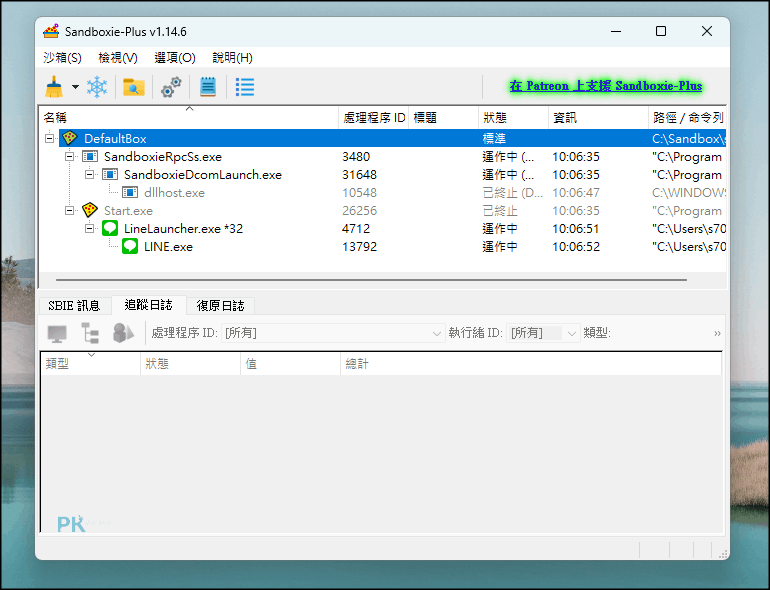Click the shapes object icon in trace toolbar
770x590 pixels.
pos(123,333)
